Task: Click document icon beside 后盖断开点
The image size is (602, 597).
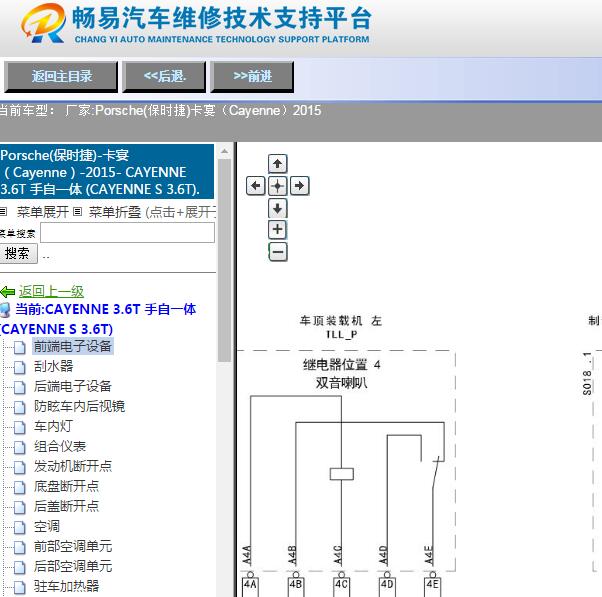Action: click(20, 507)
